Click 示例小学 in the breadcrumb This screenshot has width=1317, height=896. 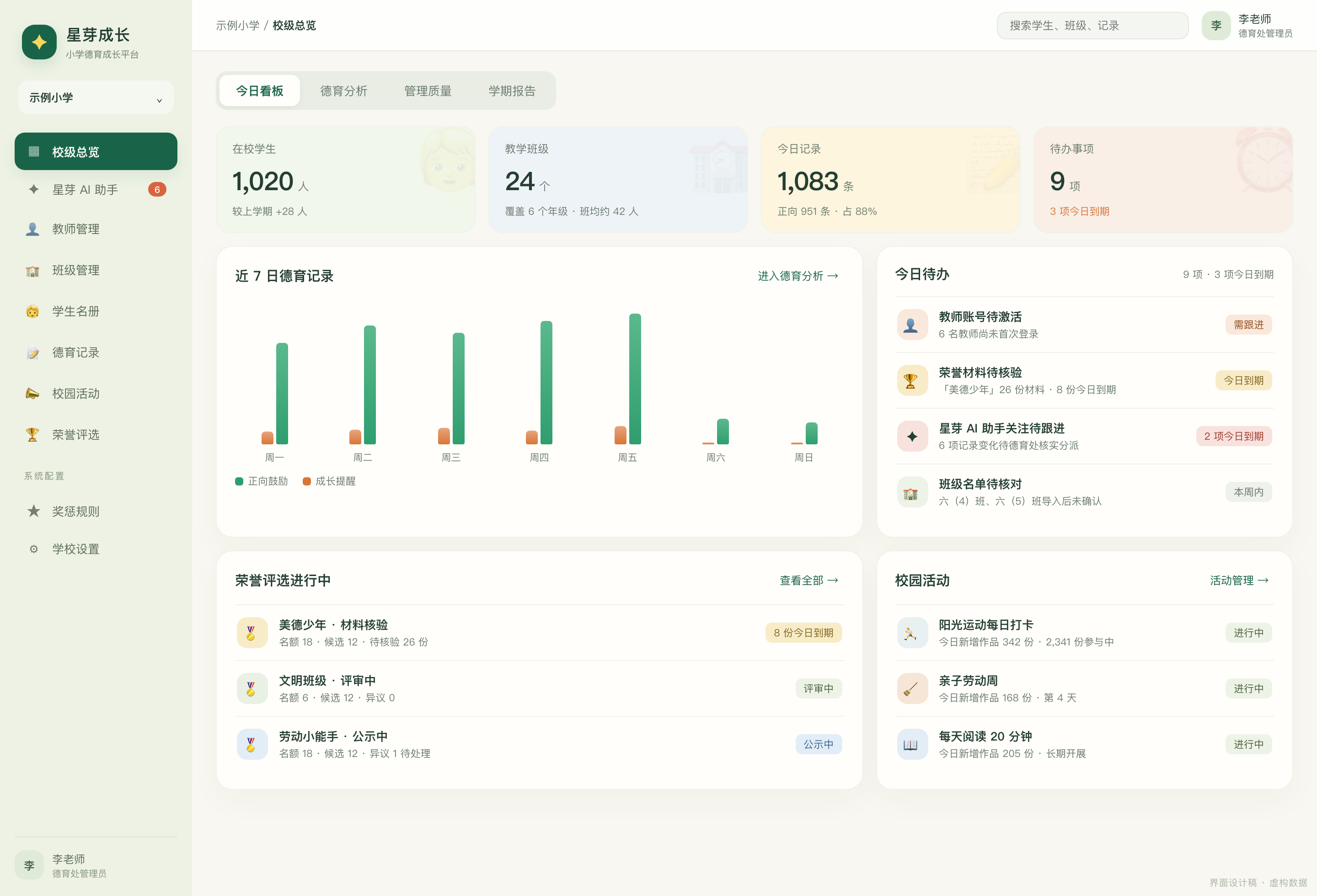[x=237, y=26]
